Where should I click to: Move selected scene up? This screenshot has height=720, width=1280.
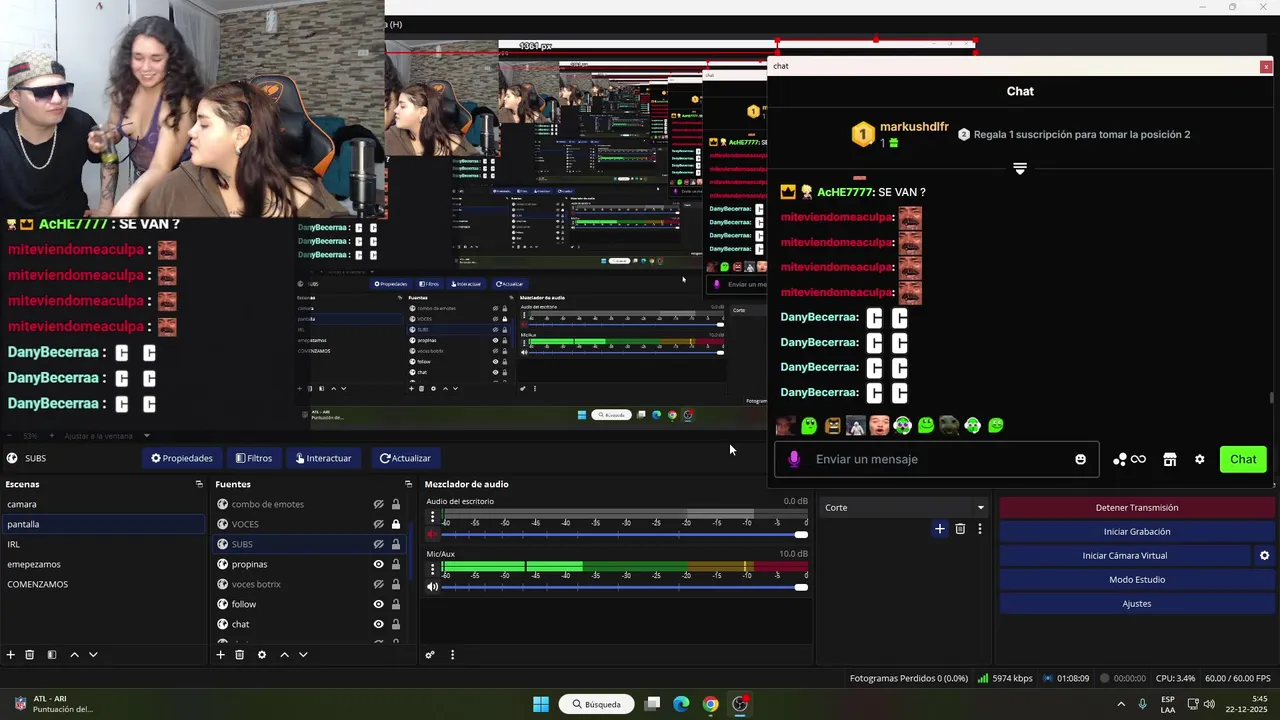74,655
